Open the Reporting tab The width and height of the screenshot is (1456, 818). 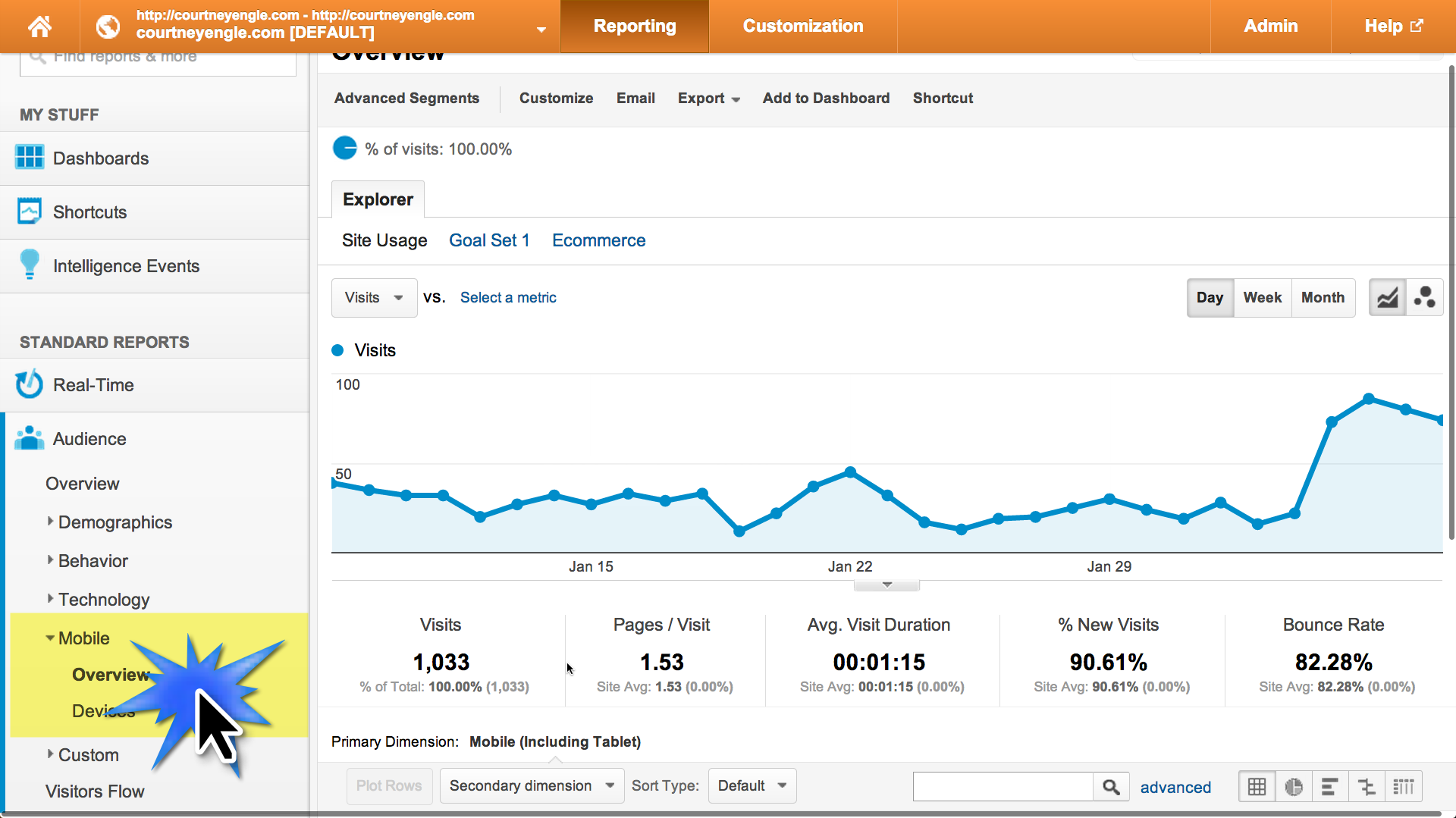click(635, 27)
